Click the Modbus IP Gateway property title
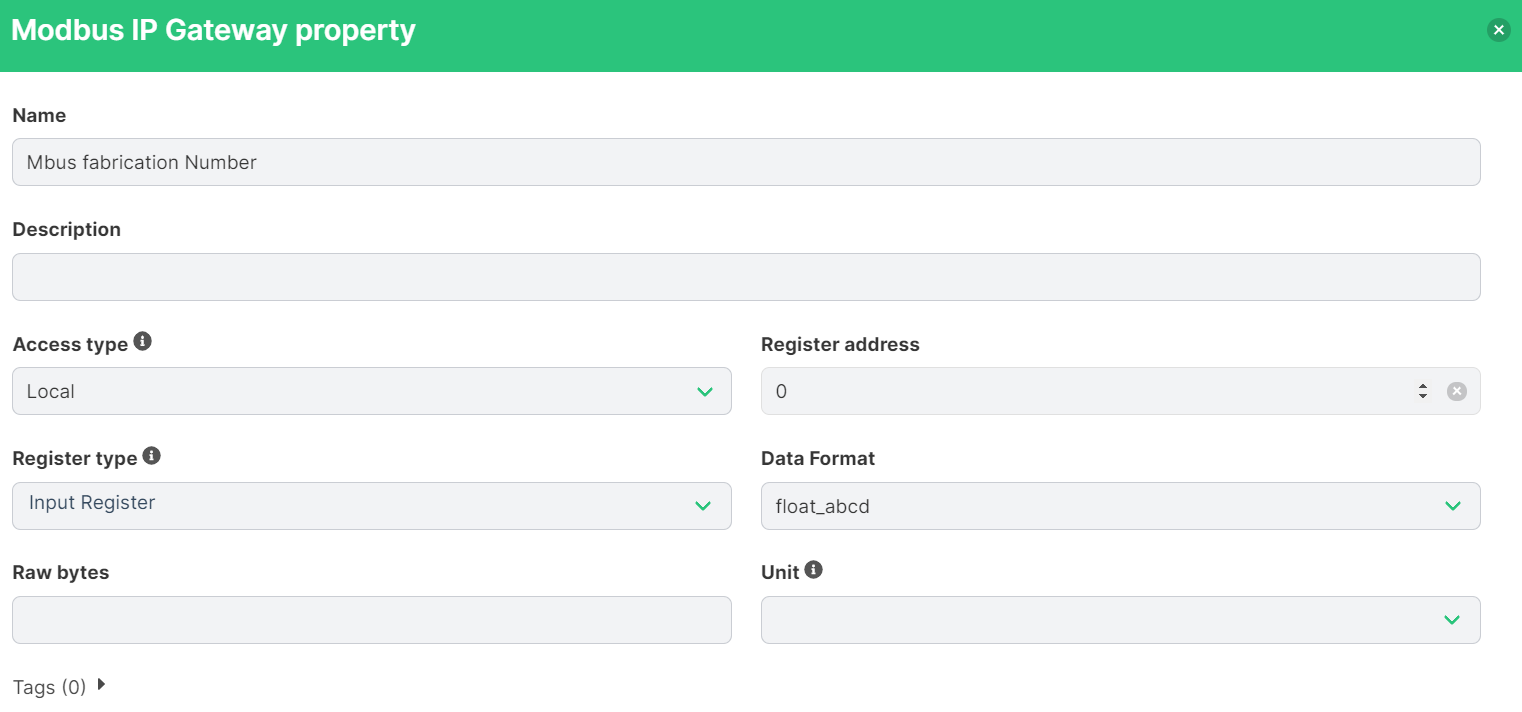 pos(213,30)
